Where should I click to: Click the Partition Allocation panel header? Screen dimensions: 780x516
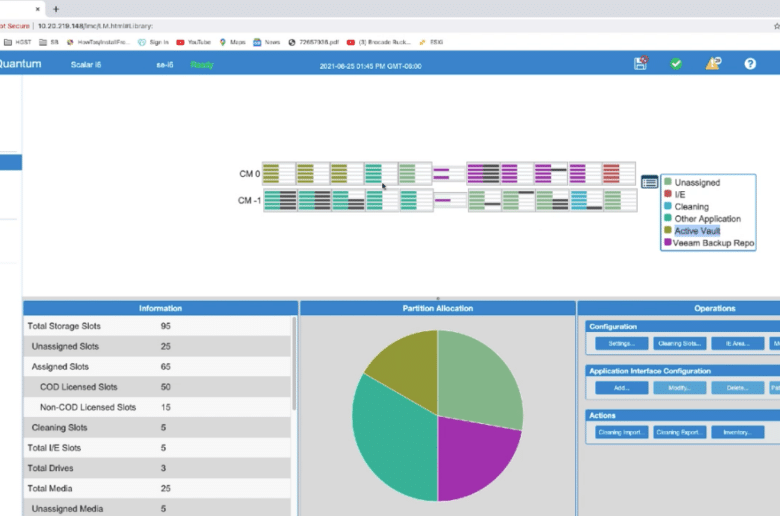(x=437, y=308)
